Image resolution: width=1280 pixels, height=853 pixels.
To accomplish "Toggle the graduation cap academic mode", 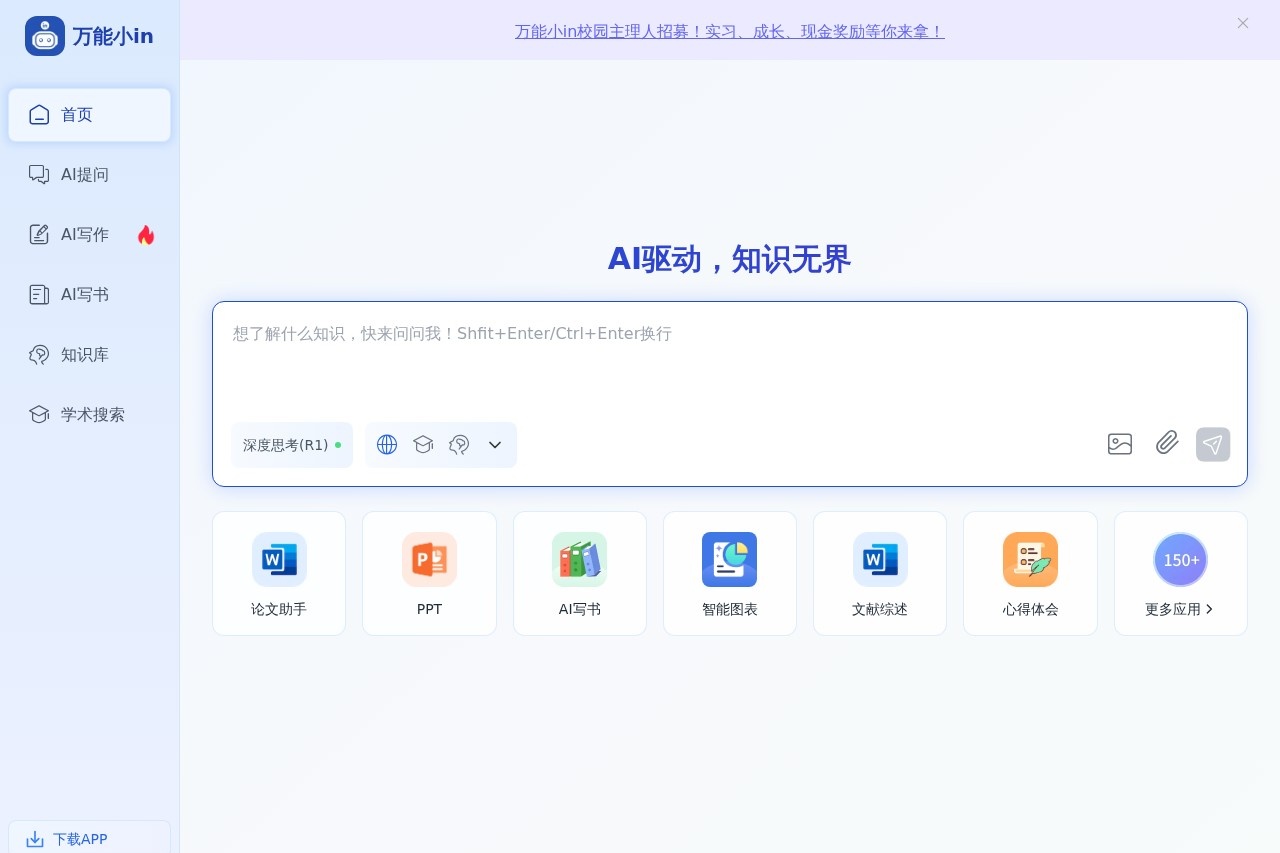I will (x=423, y=444).
